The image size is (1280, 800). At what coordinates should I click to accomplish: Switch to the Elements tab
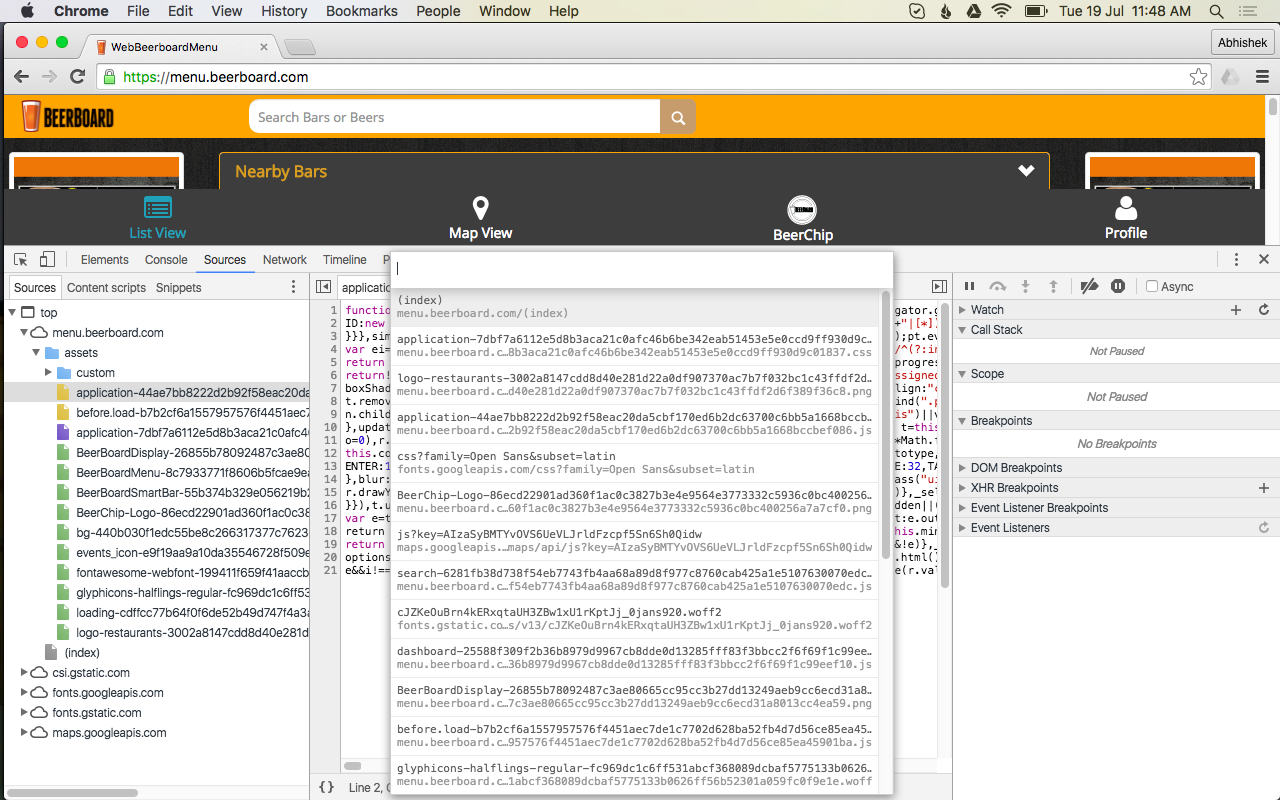click(105, 259)
